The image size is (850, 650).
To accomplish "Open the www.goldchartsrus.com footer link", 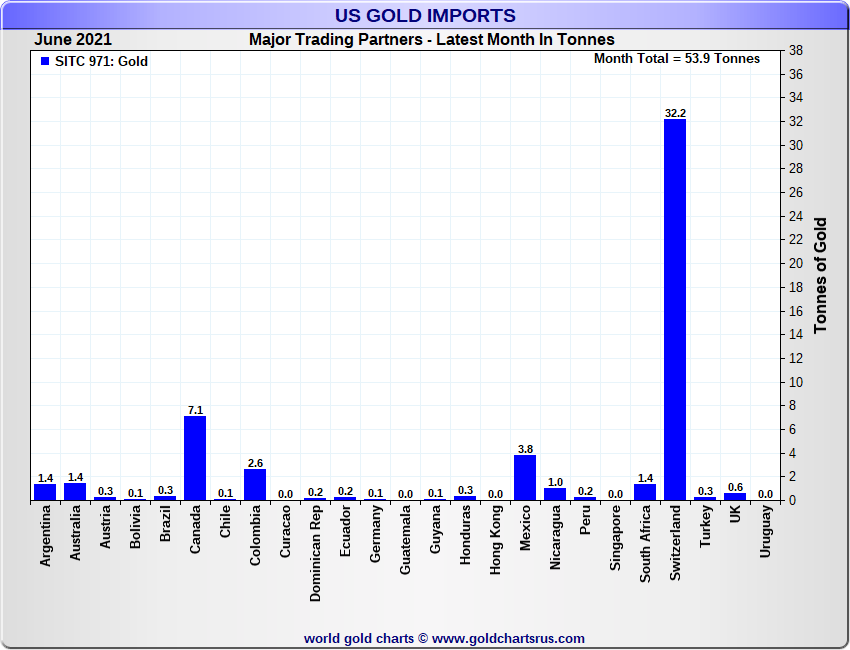I will click(508, 638).
